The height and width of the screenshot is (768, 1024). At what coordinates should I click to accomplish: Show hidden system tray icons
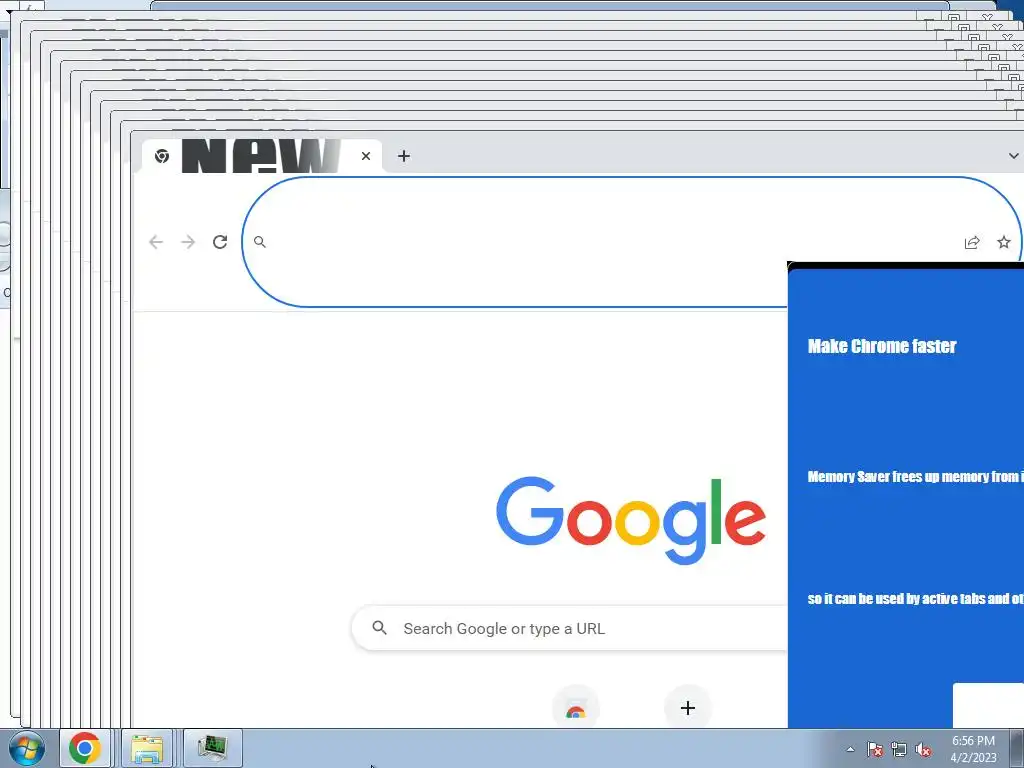coord(850,749)
